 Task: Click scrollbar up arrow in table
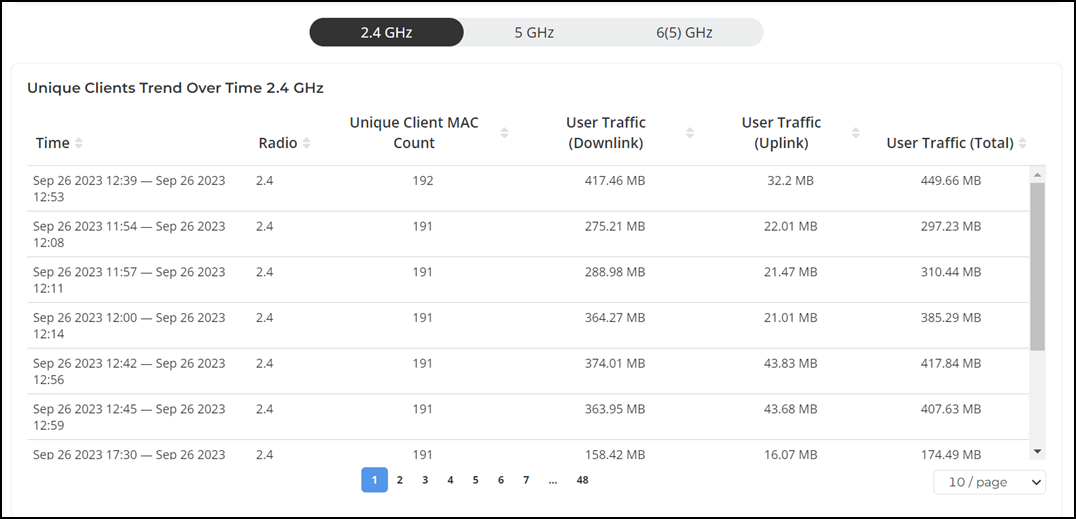tap(1038, 175)
